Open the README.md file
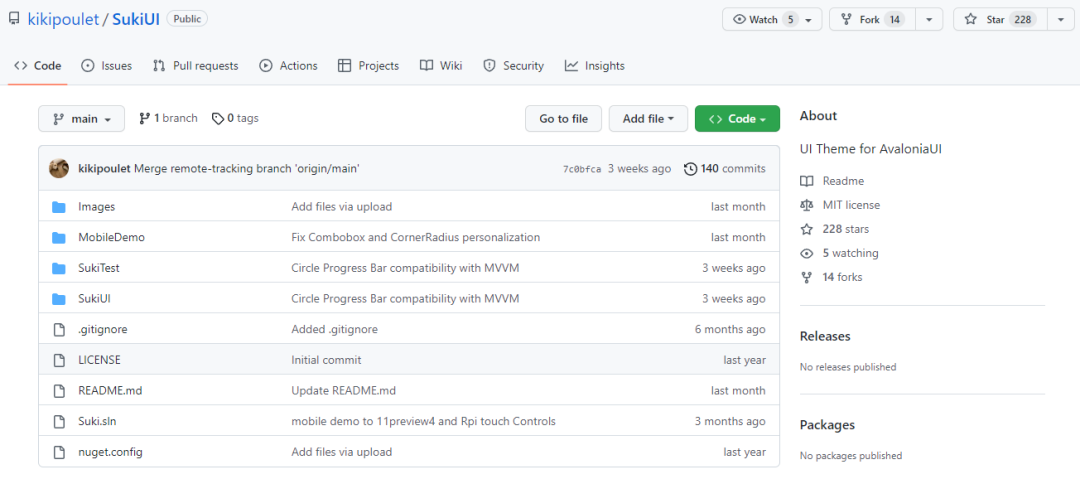 point(110,391)
